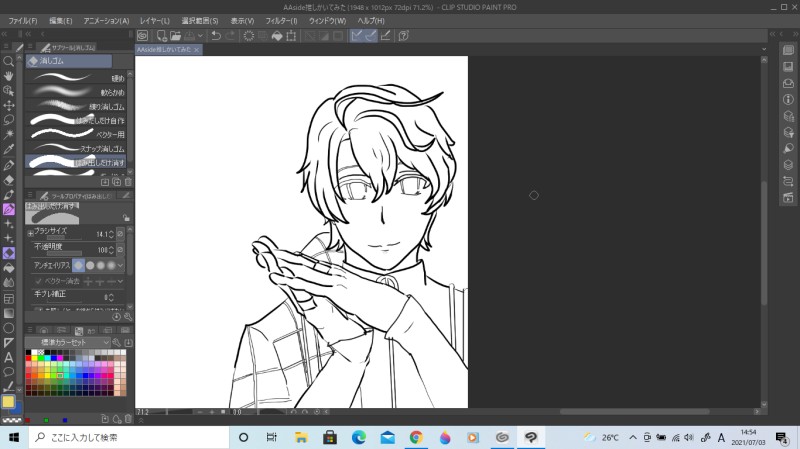800x449 pixels.
Task: Expand canvas tab list arrow
Action: point(764,49)
